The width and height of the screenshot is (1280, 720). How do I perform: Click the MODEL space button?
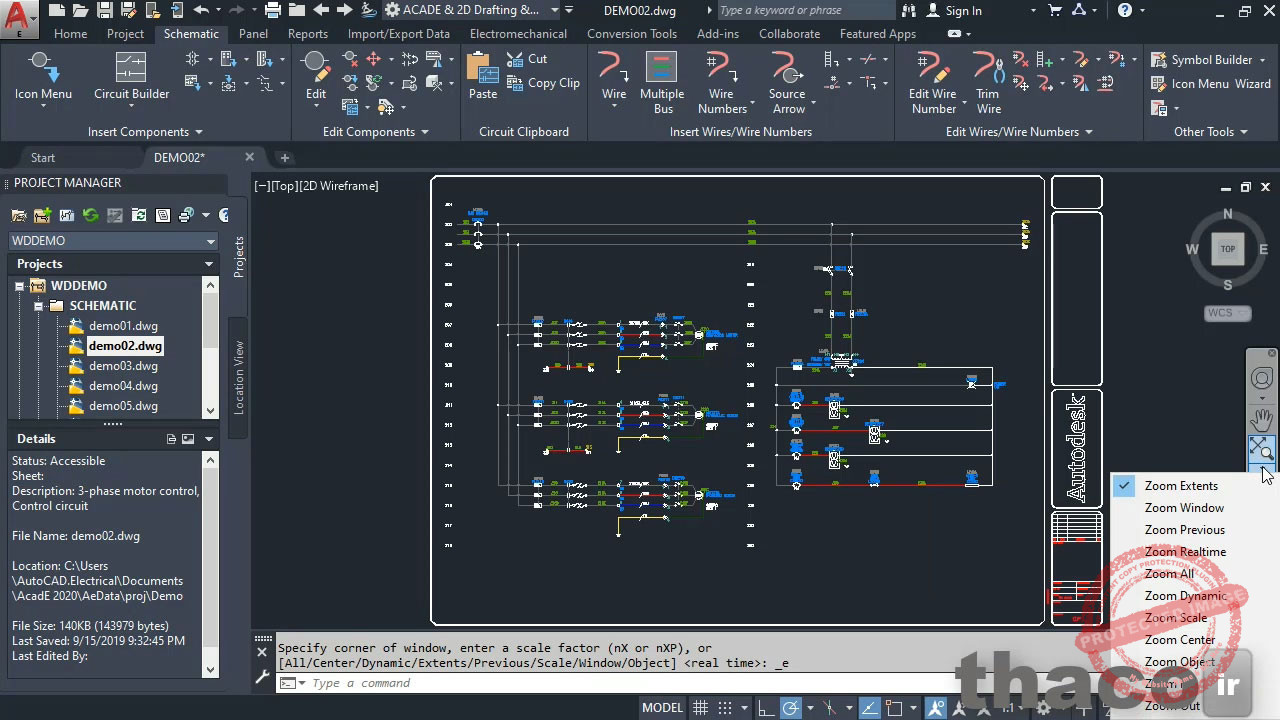coord(662,708)
